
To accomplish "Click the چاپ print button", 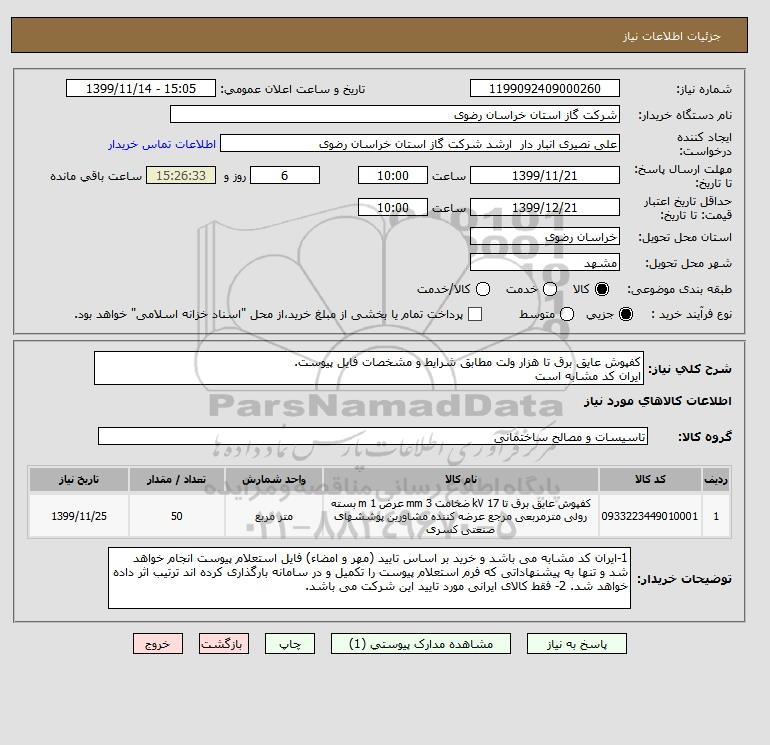I will 290,644.
